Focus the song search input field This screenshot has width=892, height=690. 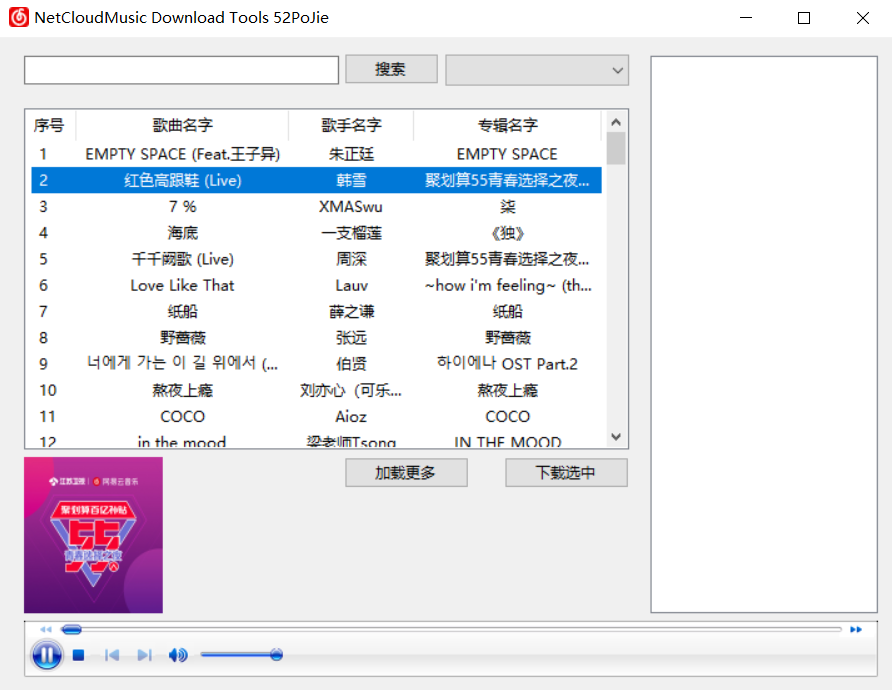click(x=181, y=70)
